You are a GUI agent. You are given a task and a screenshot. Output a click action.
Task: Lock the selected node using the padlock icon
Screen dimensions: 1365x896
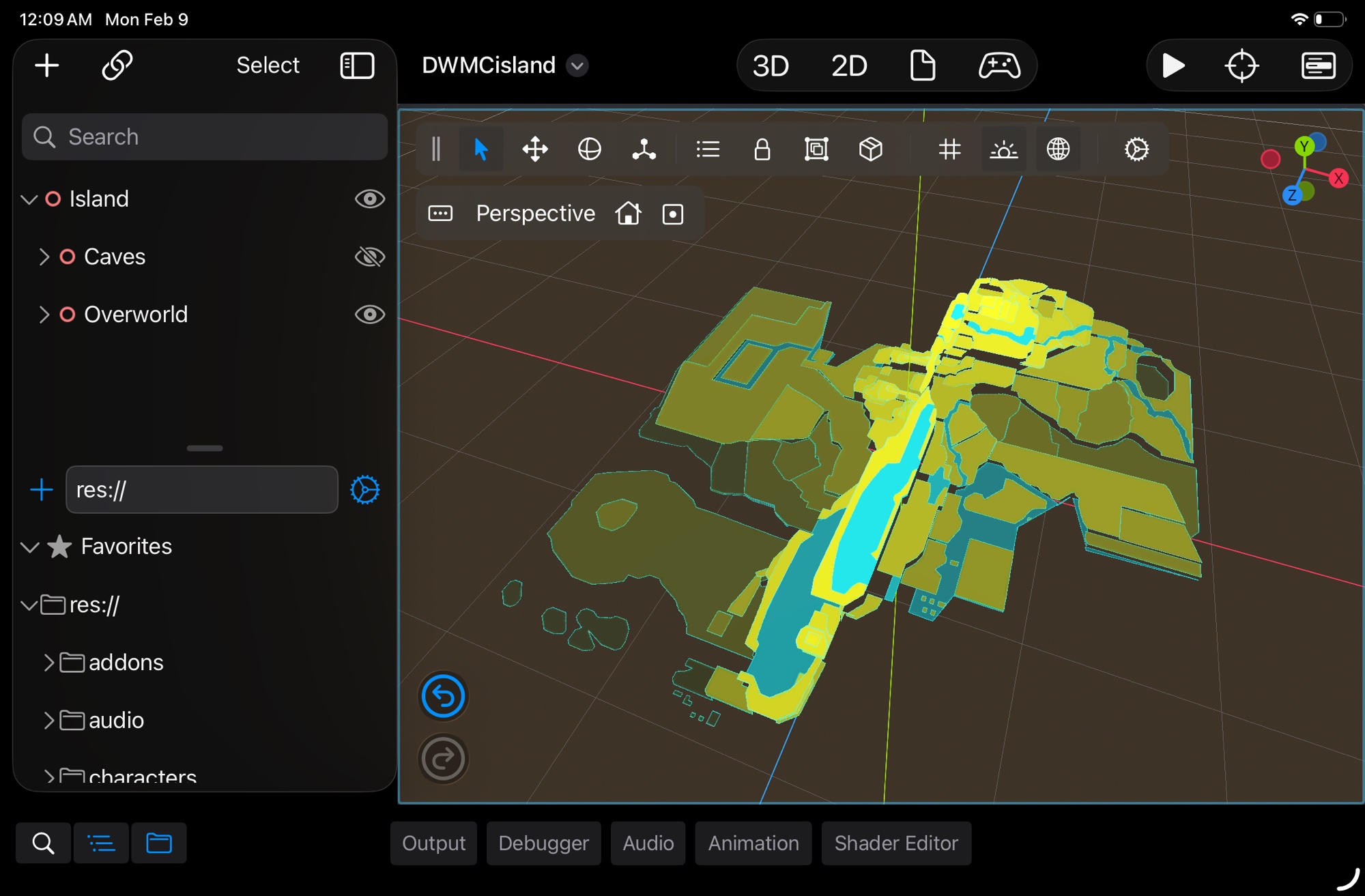point(762,149)
